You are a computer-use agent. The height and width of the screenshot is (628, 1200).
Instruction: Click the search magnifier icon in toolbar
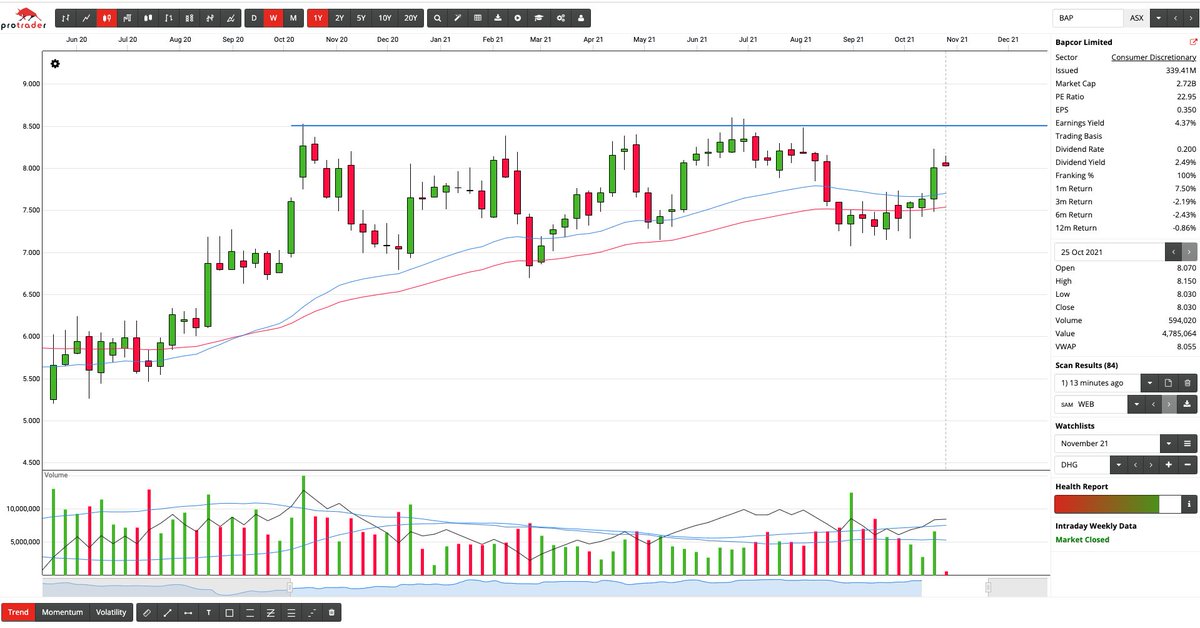(x=436, y=18)
